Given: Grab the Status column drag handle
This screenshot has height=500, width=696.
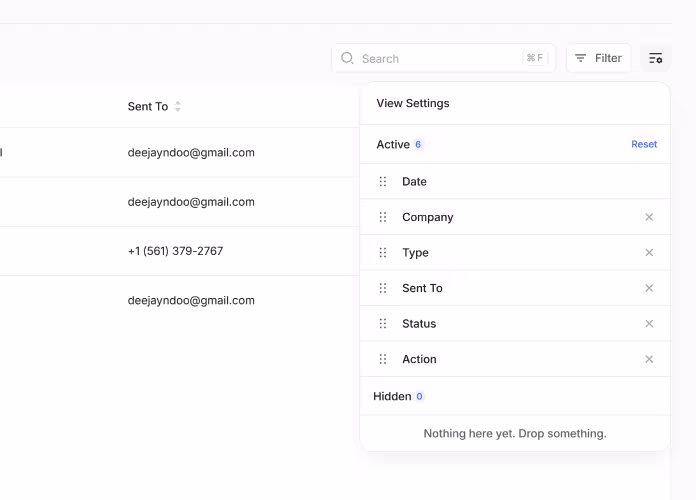Looking at the screenshot, I should [383, 324].
